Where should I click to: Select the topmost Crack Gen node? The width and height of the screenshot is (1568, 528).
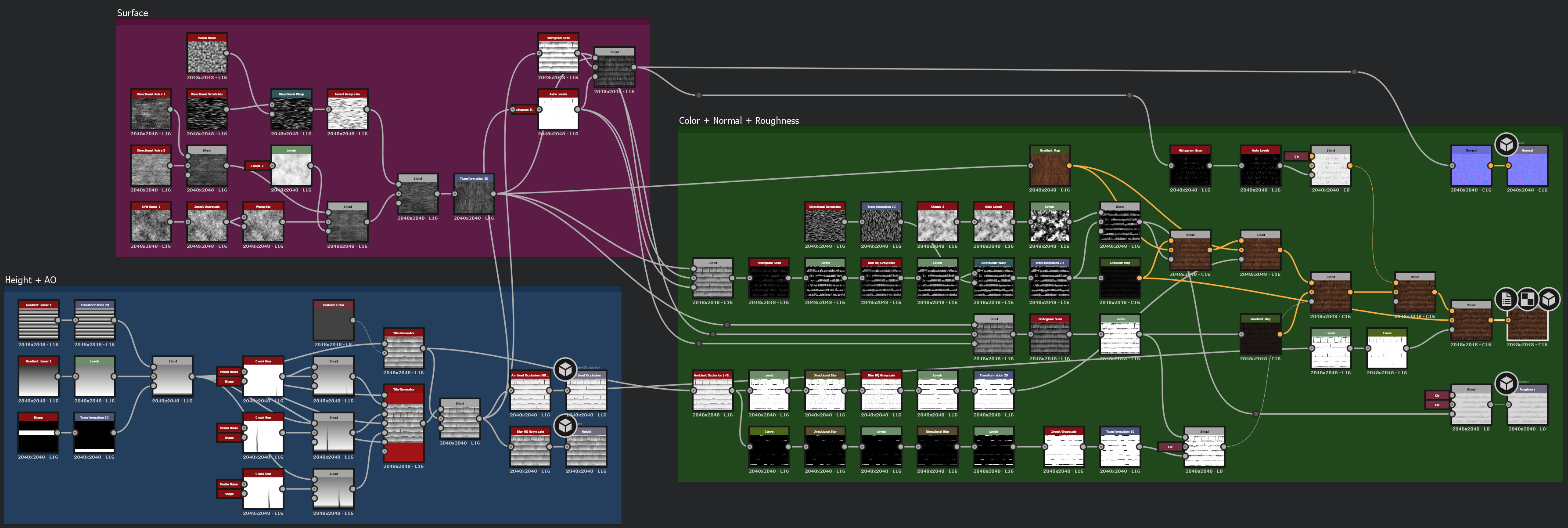263,376
